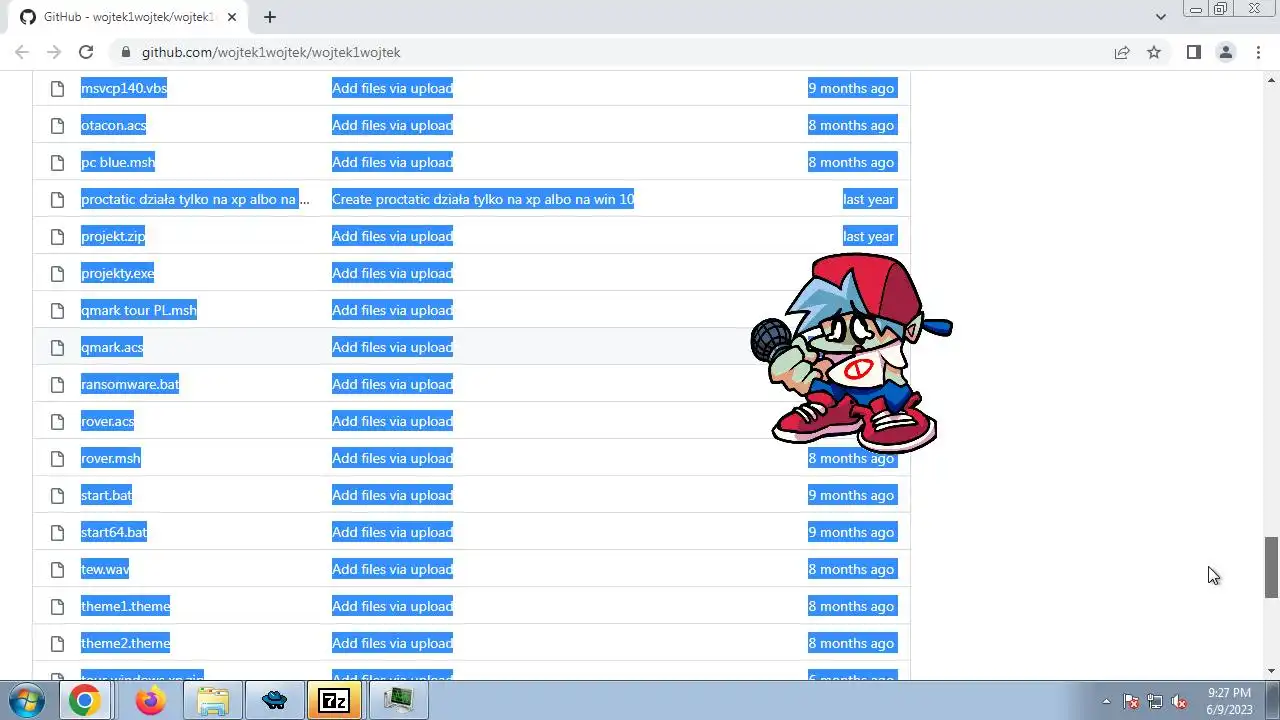Viewport: 1280px width, 720px height.
Task: Open Chrome from the taskbar
Action: [84, 701]
